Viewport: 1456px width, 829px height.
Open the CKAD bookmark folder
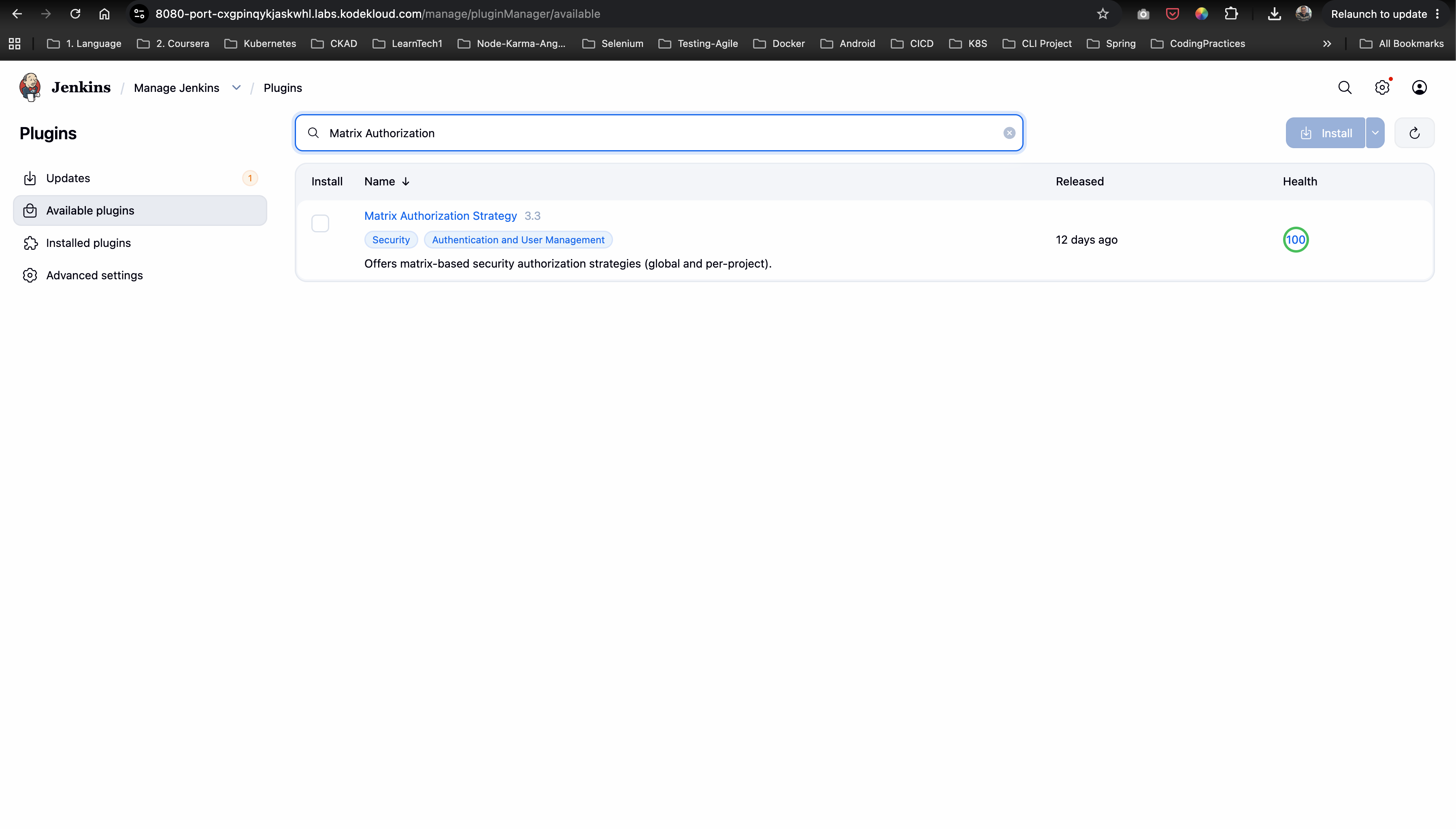click(334, 44)
